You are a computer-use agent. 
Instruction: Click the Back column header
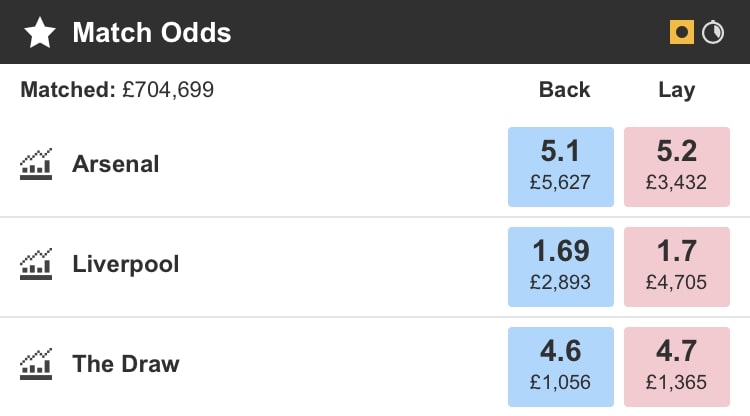[x=565, y=90]
